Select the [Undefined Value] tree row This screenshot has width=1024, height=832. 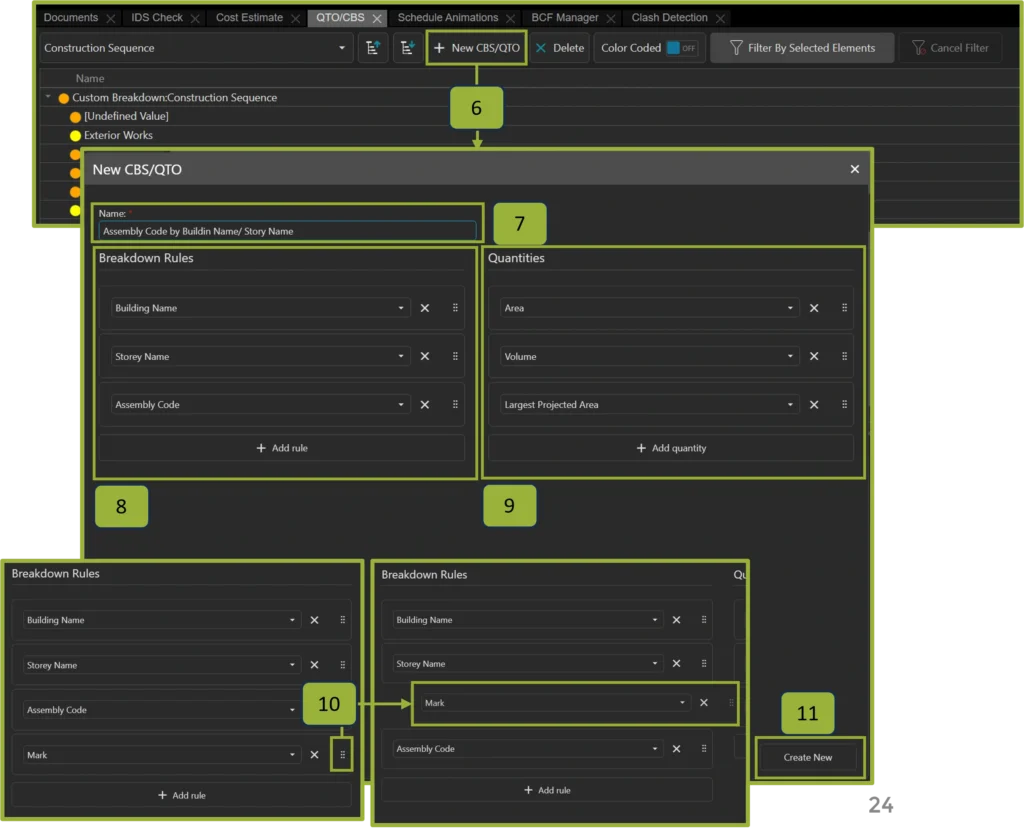click(126, 116)
